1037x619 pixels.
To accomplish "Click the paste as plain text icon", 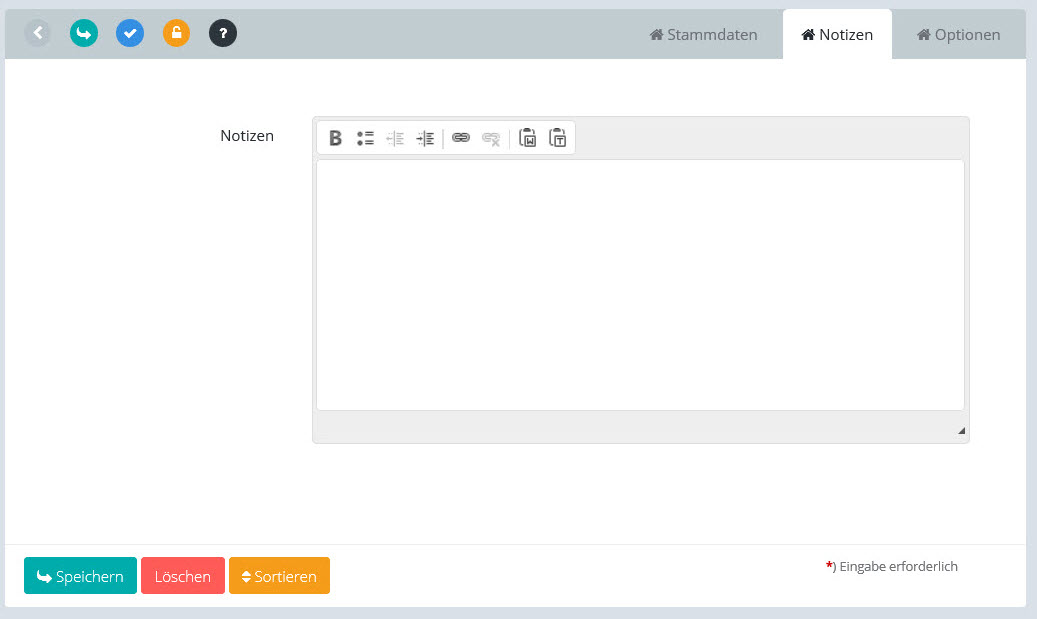I will pyautogui.click(x=558, y=138).
